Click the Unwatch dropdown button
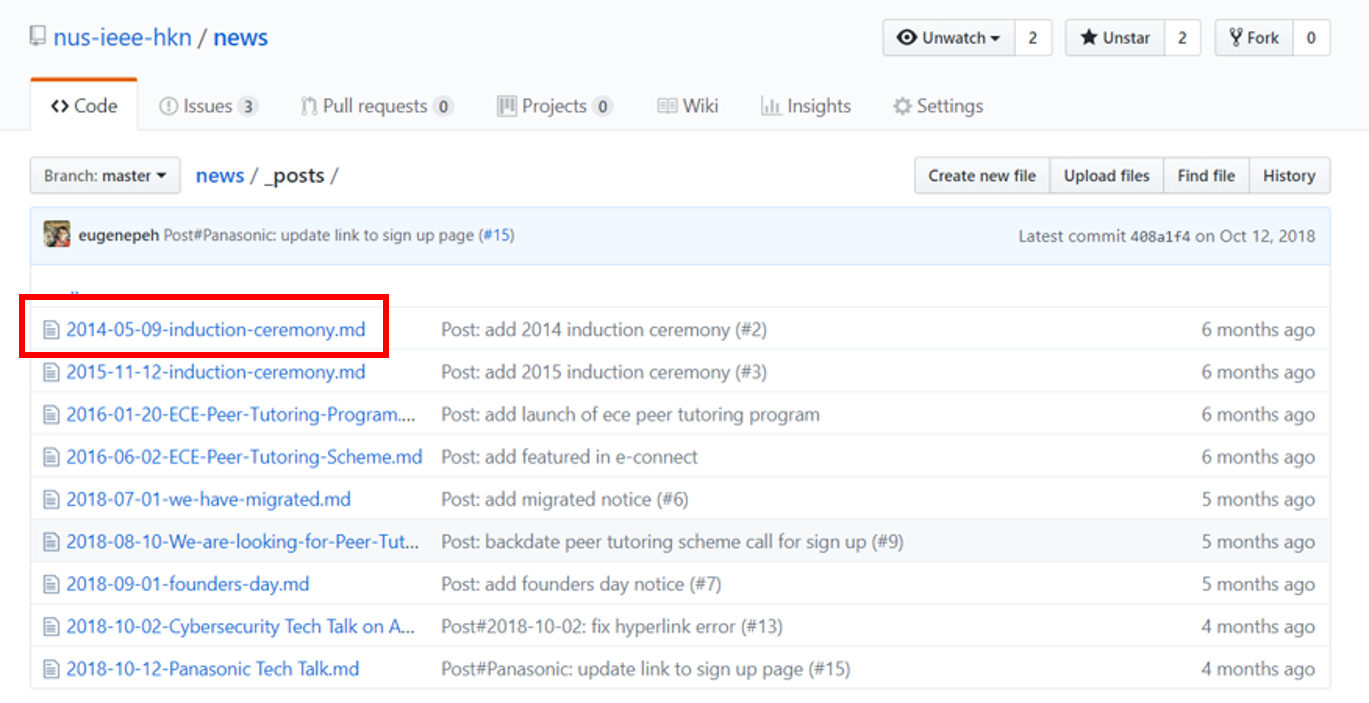The image size is (1369, 703). pos(949,38)
